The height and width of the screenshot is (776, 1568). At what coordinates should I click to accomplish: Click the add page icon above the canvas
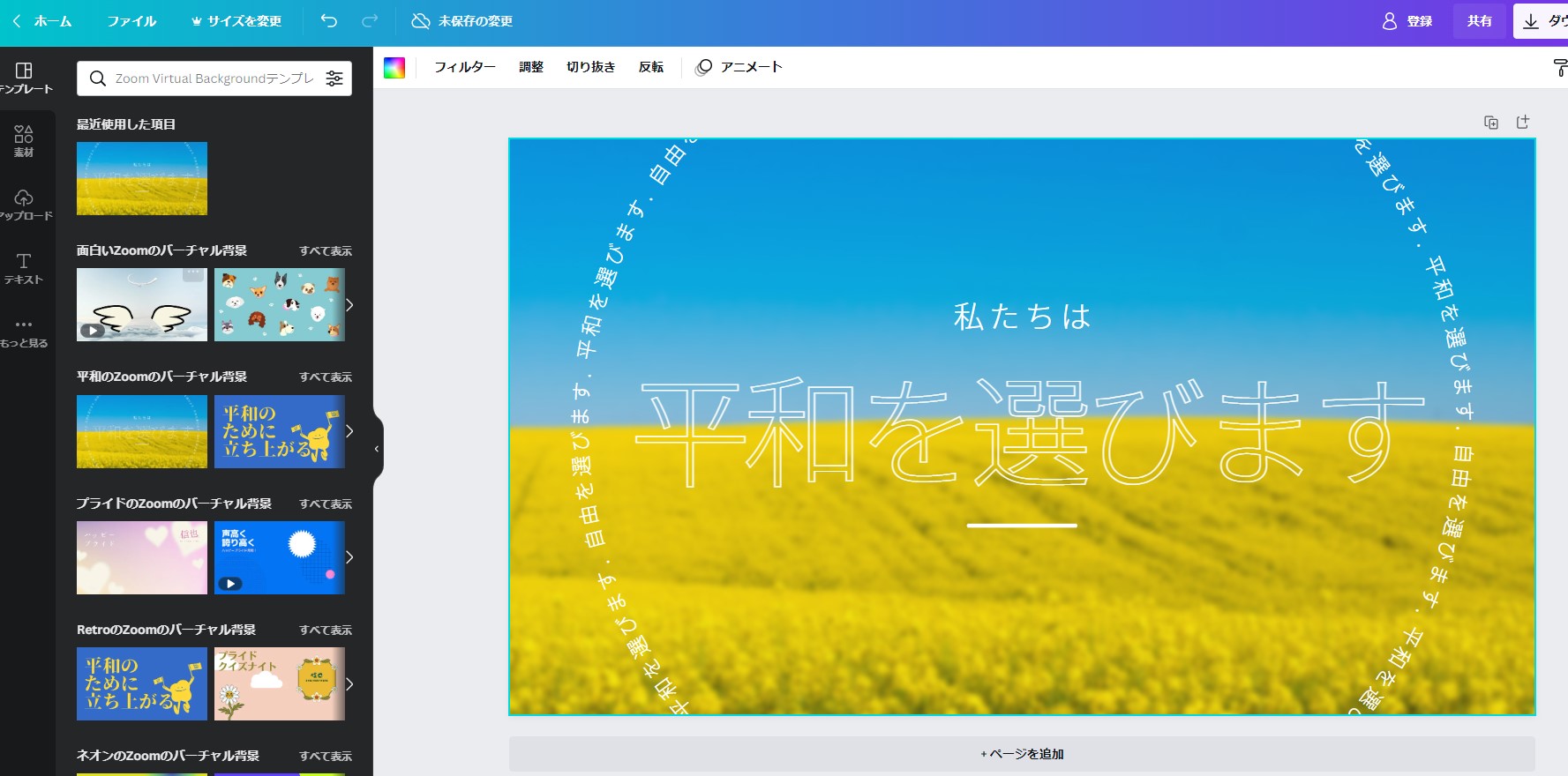click(1523, 122)
